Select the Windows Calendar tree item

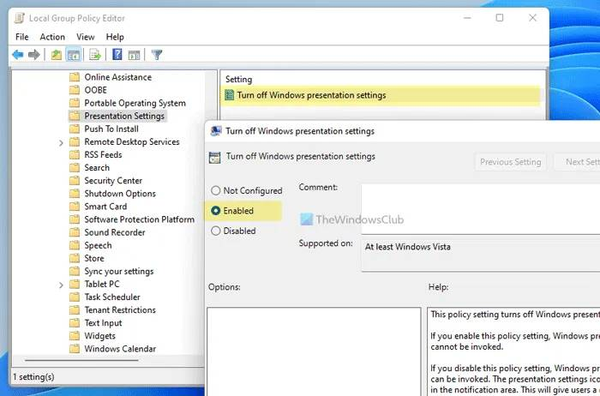120,349
